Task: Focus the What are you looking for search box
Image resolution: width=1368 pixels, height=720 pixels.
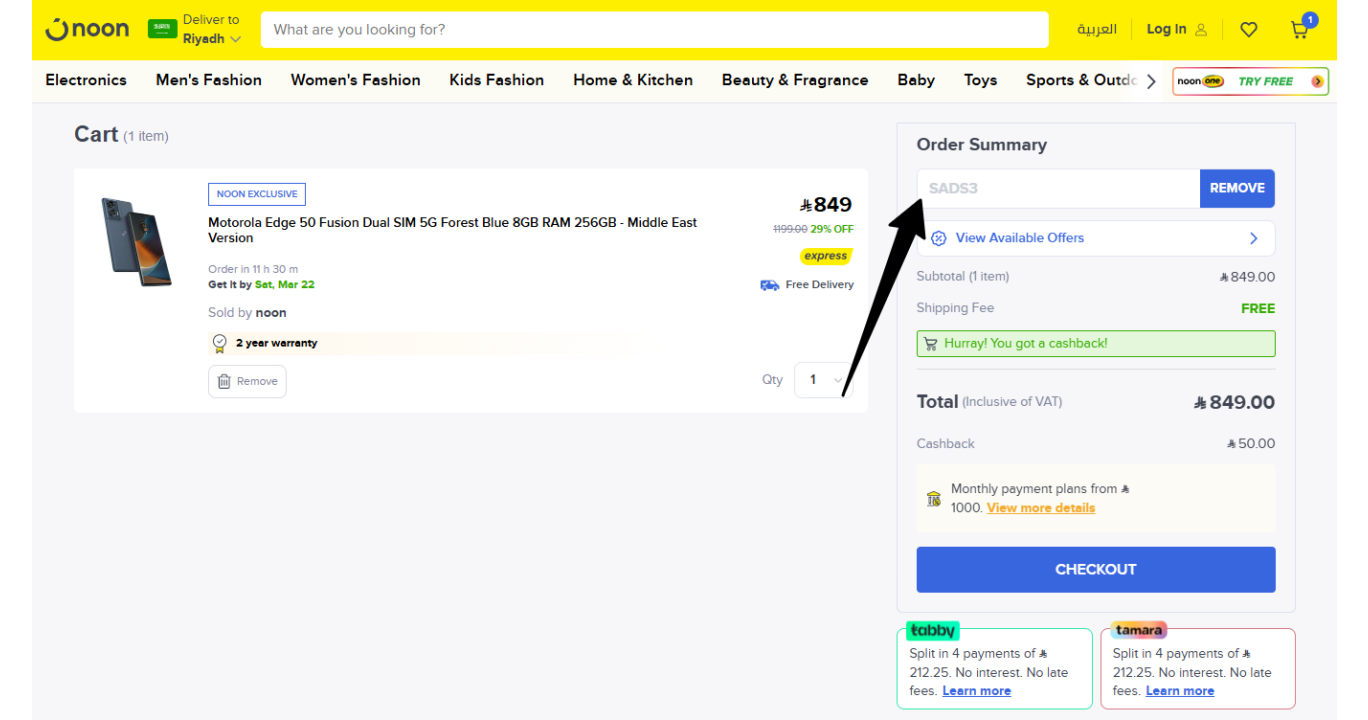Action: [655, 29]
